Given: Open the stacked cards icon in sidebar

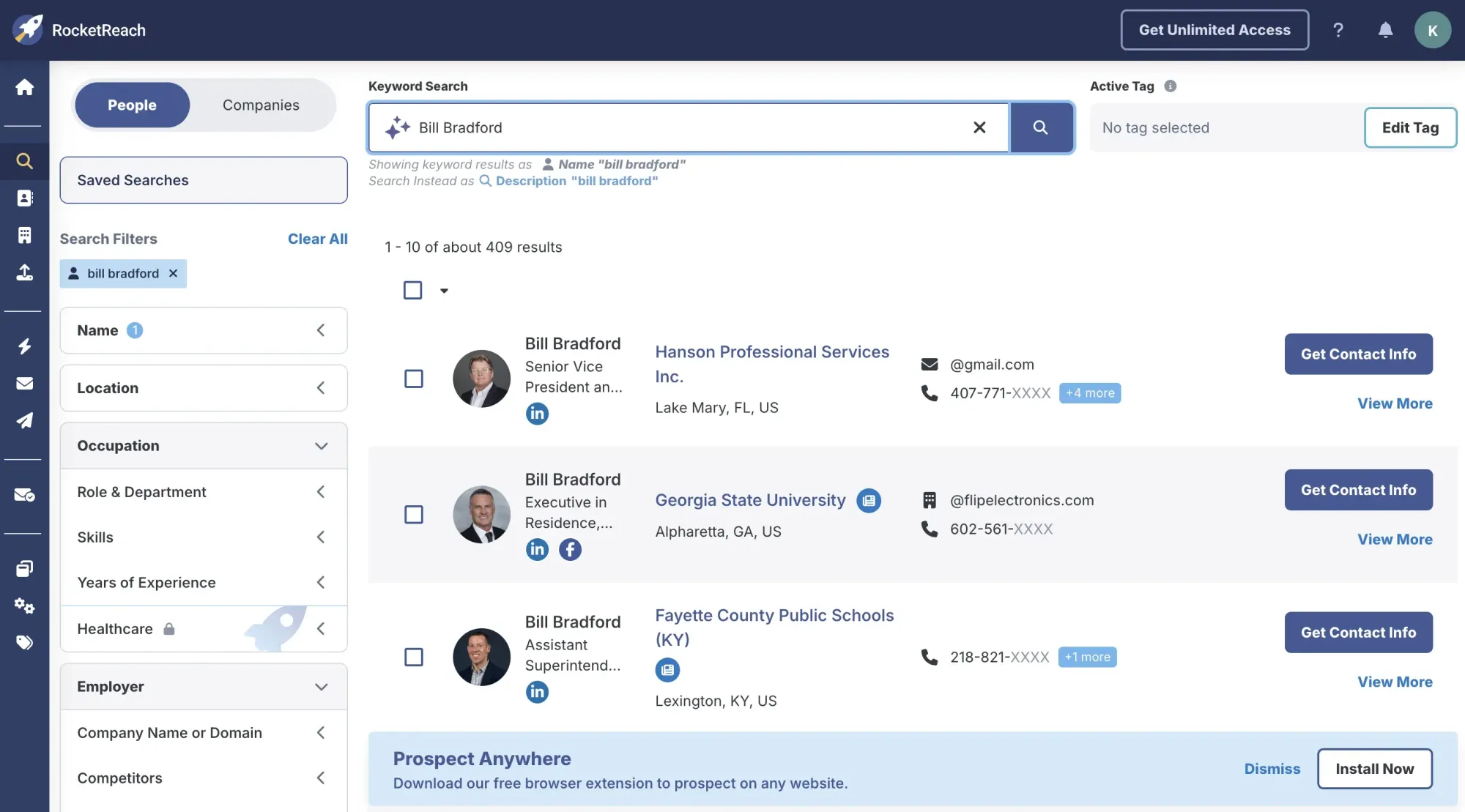Looking at the screenshot, I should (x=24, y=569).
